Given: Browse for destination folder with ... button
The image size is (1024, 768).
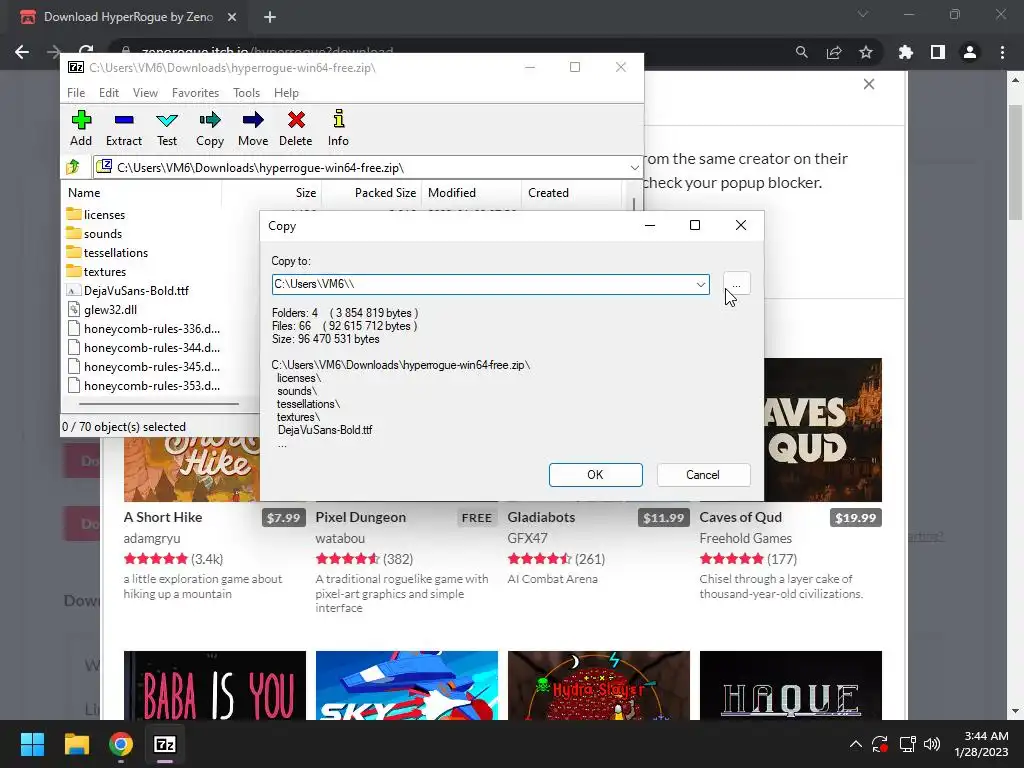Looking at the screenshot, I should [x=737, y=284].
